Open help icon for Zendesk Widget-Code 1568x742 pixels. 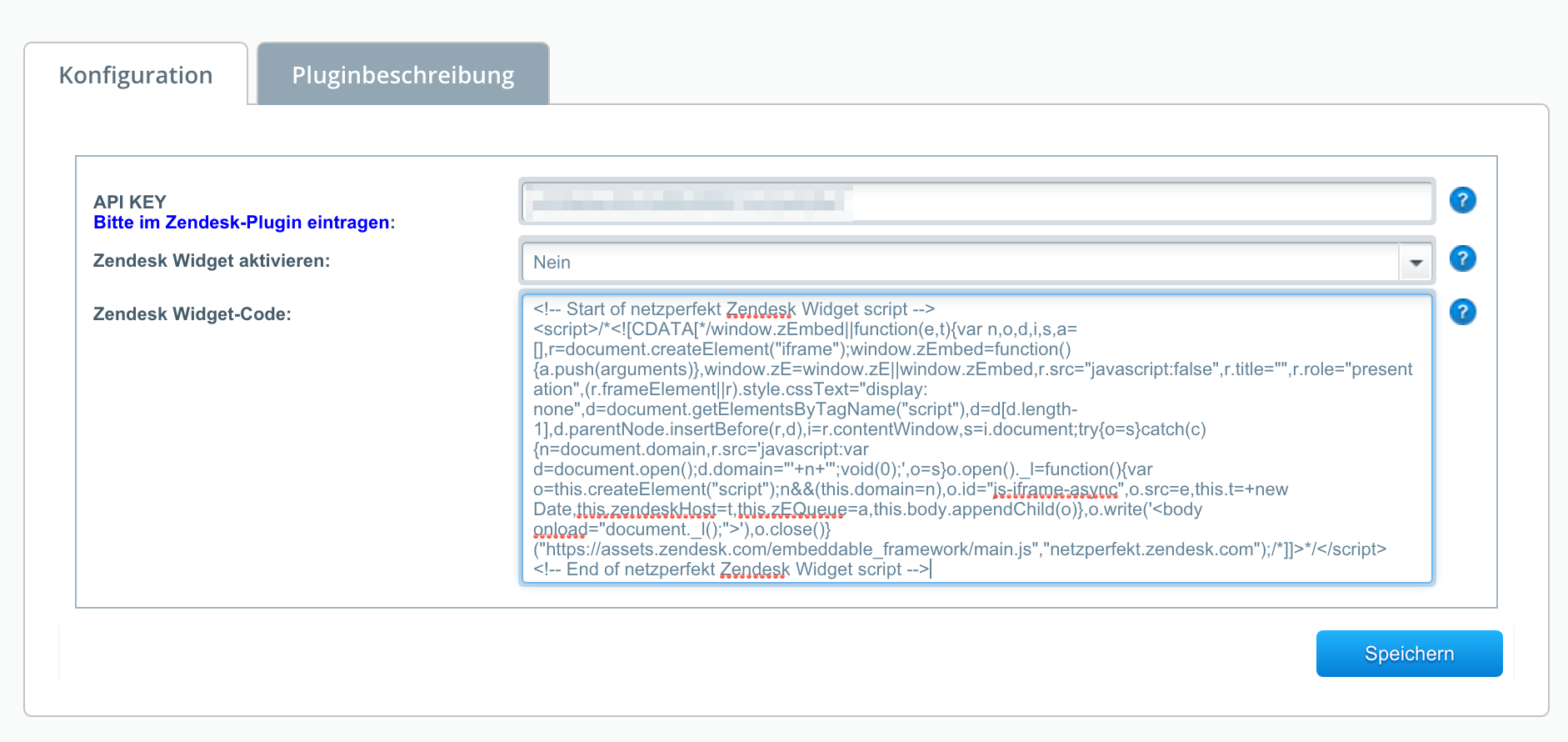(x=1462, y=312)
